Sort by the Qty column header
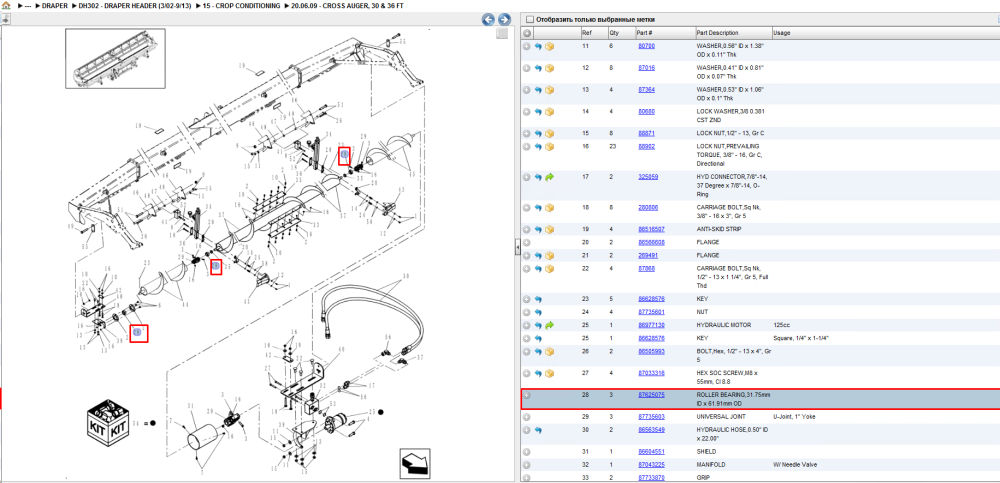 614,33
